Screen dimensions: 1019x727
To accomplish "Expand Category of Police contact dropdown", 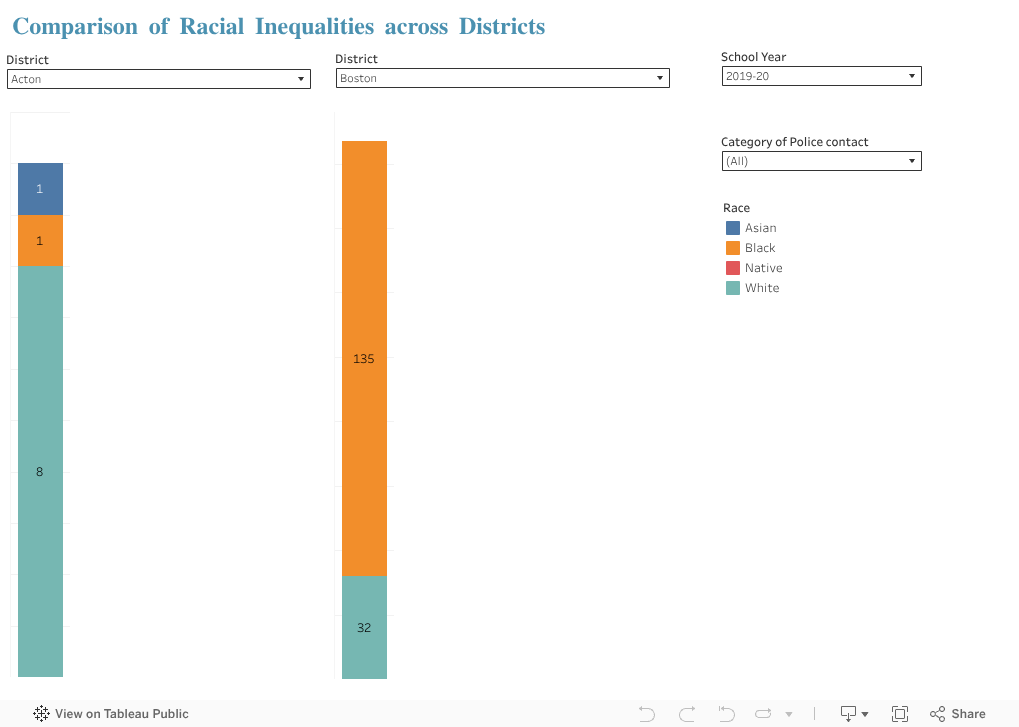I will click(821, 161).
